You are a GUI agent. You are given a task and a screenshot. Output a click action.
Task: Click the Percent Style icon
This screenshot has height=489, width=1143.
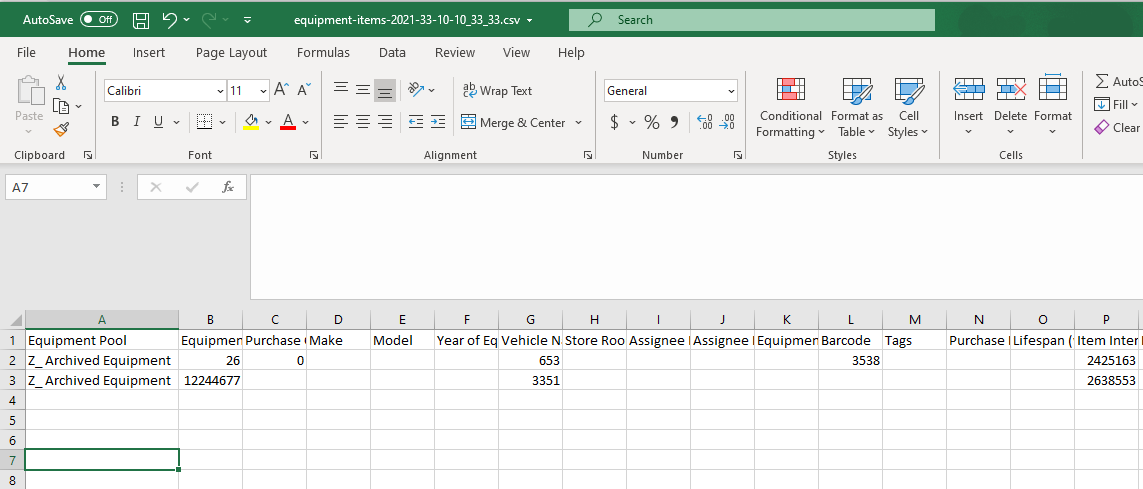(651, 122)
